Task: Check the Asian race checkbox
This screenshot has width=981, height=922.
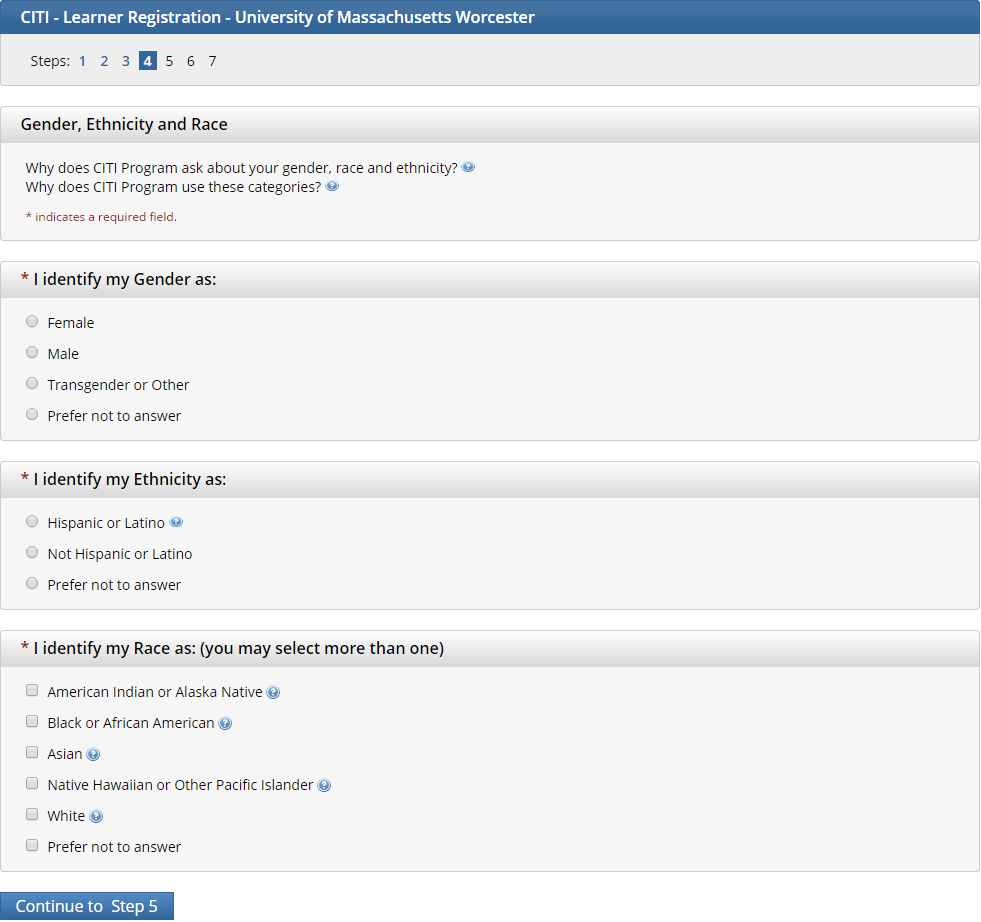Action: click(32, 753)
